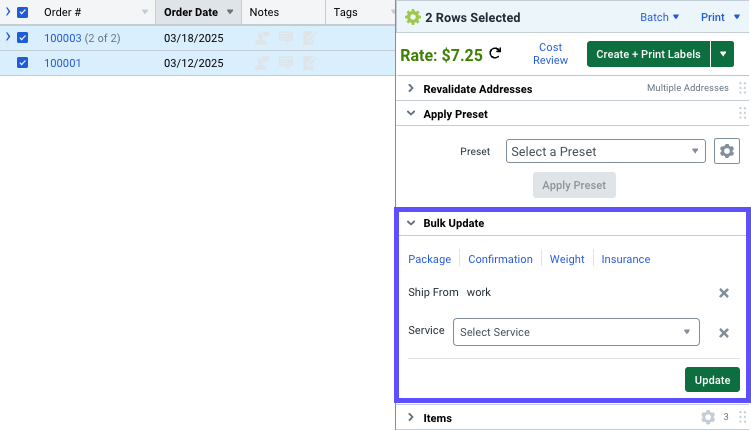Remove the Service field
Viewport: 751px width, 430px height.
point(724,333)
